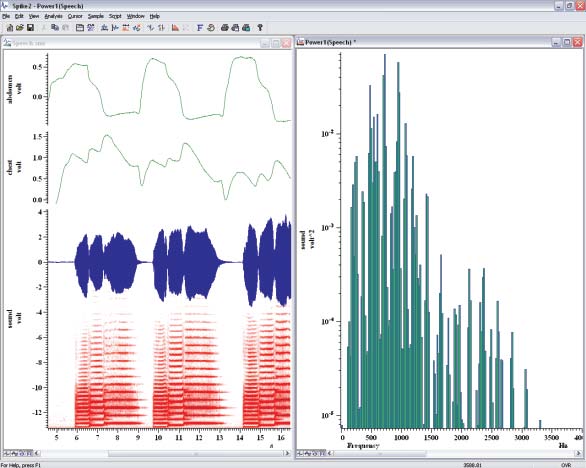Click the Save floppy disk toolbar icon
Image resolution: width=586 pixels, height=468 pixels.
31,28
